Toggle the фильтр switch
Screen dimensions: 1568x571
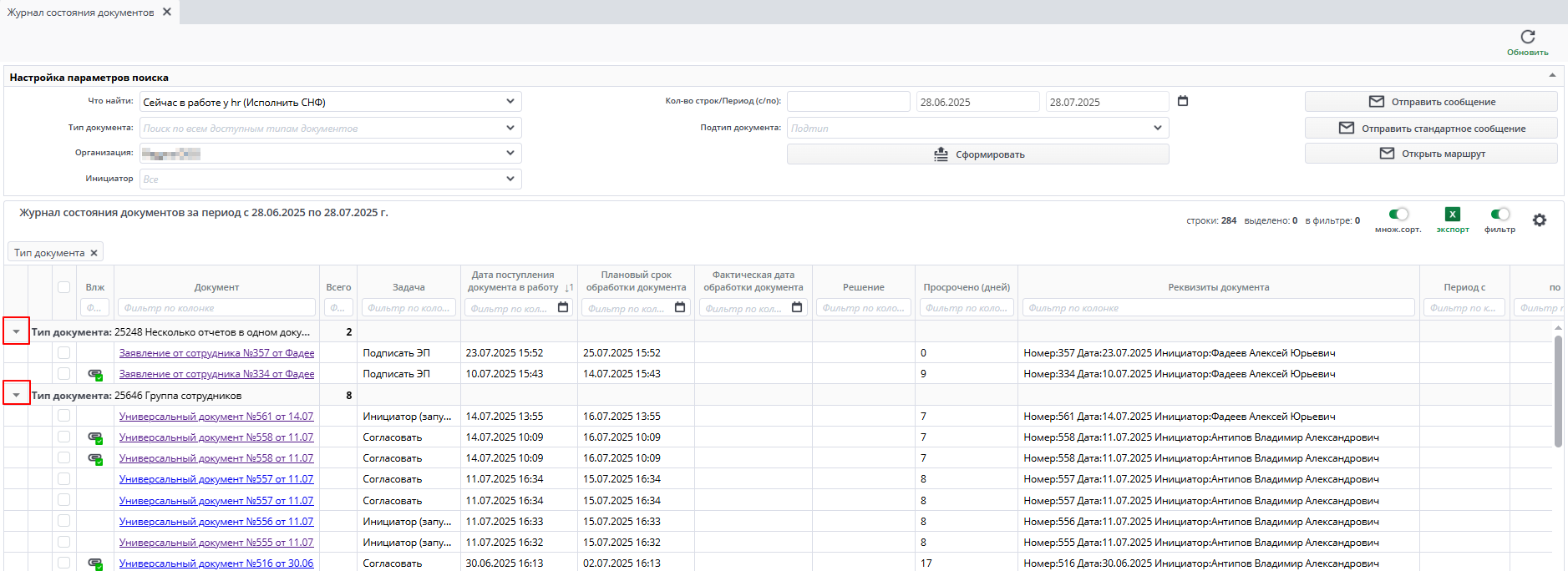[x=1499, y=215]
